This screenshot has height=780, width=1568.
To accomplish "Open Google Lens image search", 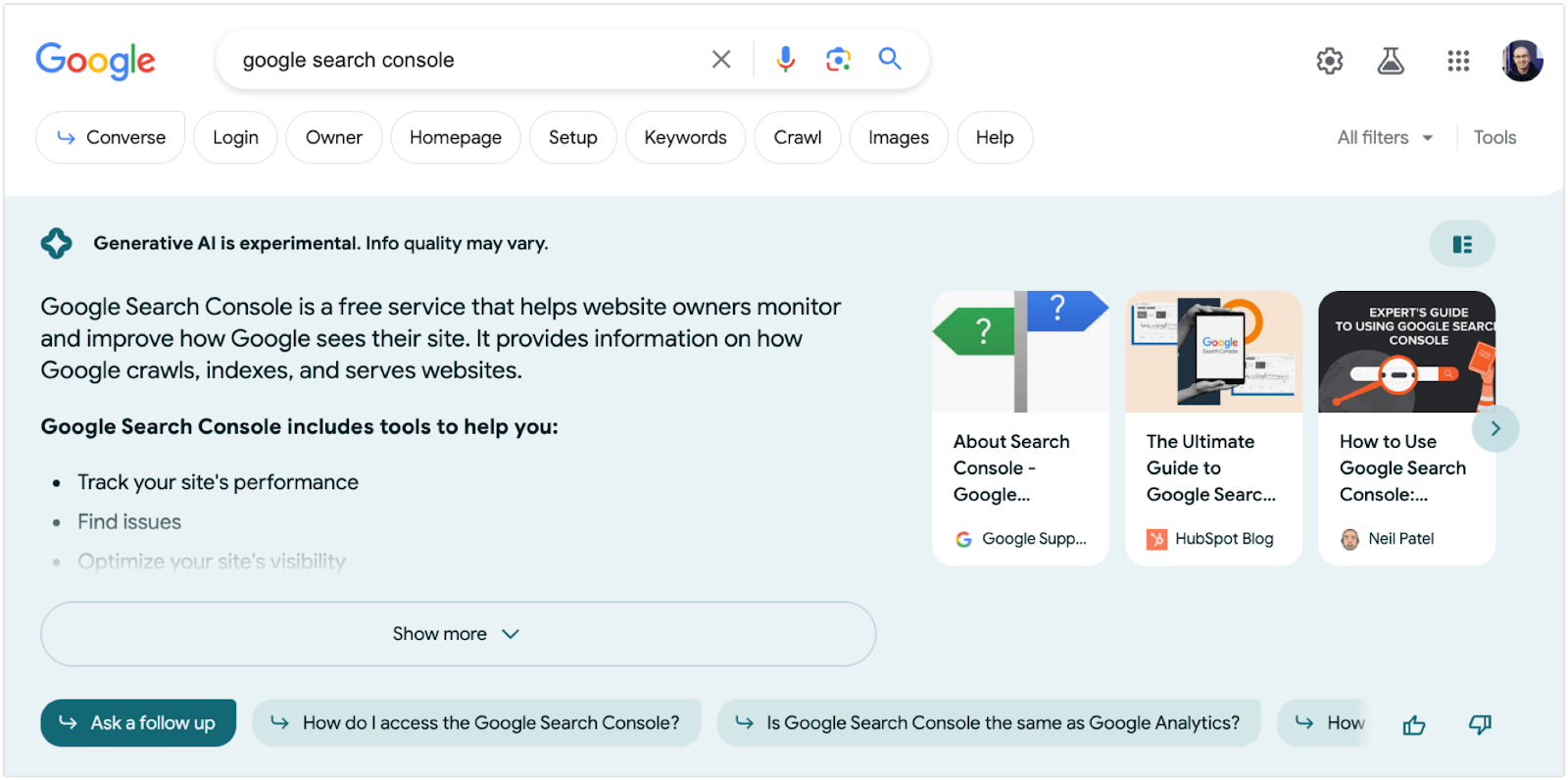I will (x=838, y=60).
